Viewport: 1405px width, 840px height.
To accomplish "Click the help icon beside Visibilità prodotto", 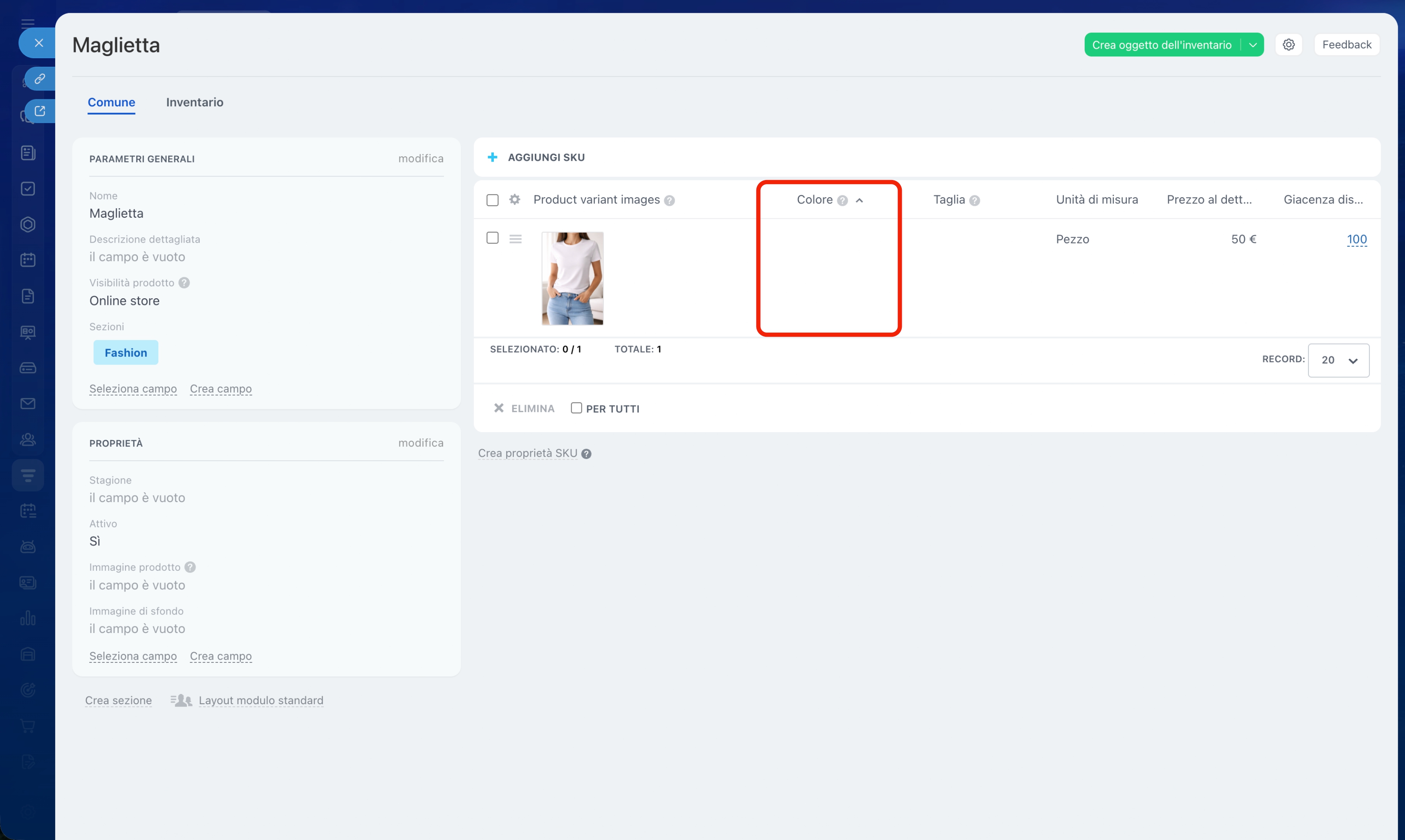I will tap(184, 282).
